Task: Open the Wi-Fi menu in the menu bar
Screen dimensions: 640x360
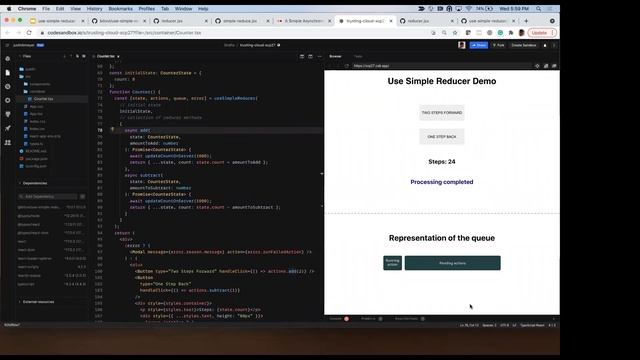Action: click(469, 9)
